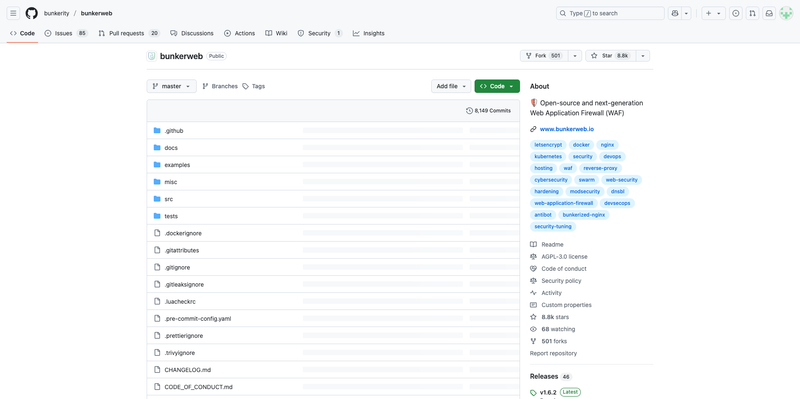Open the .trivyignore file

[x=180, y=353]
